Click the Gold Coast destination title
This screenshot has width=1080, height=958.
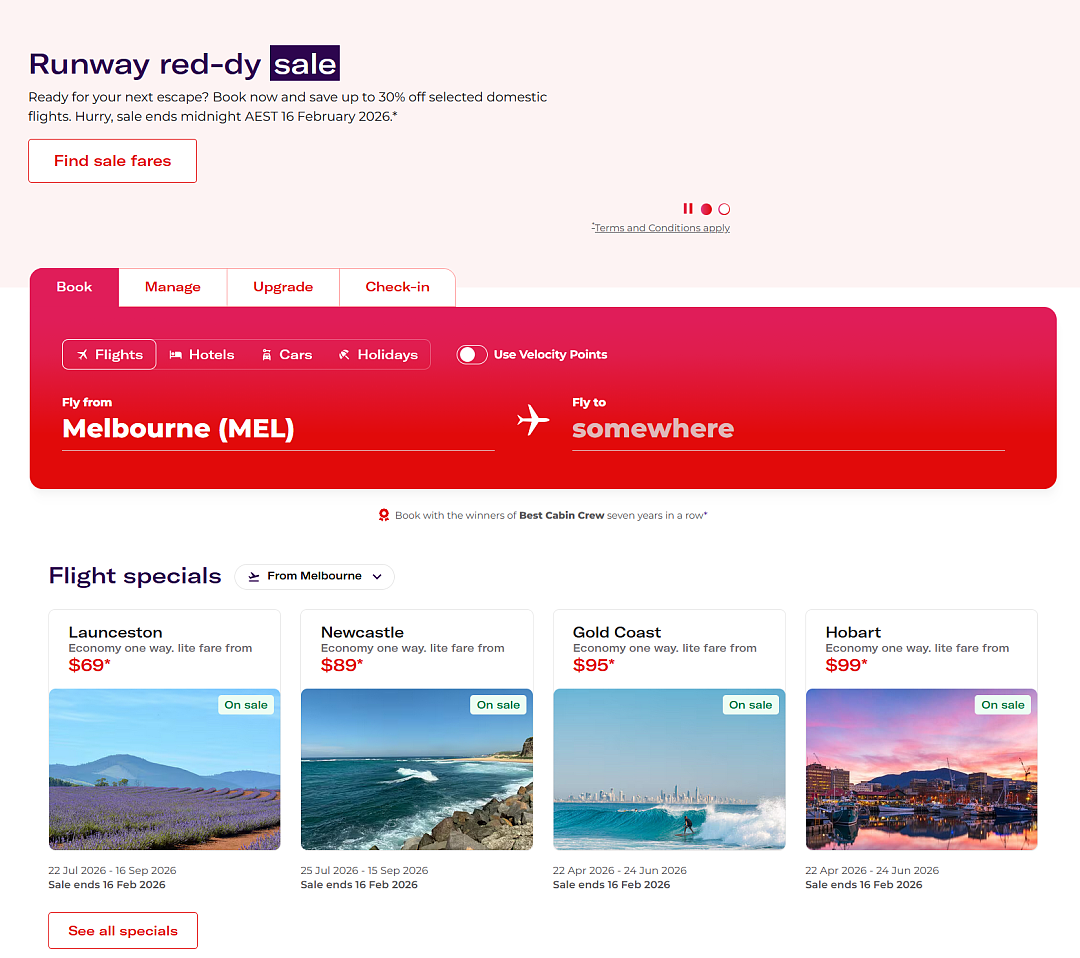[x=617, y=632]
